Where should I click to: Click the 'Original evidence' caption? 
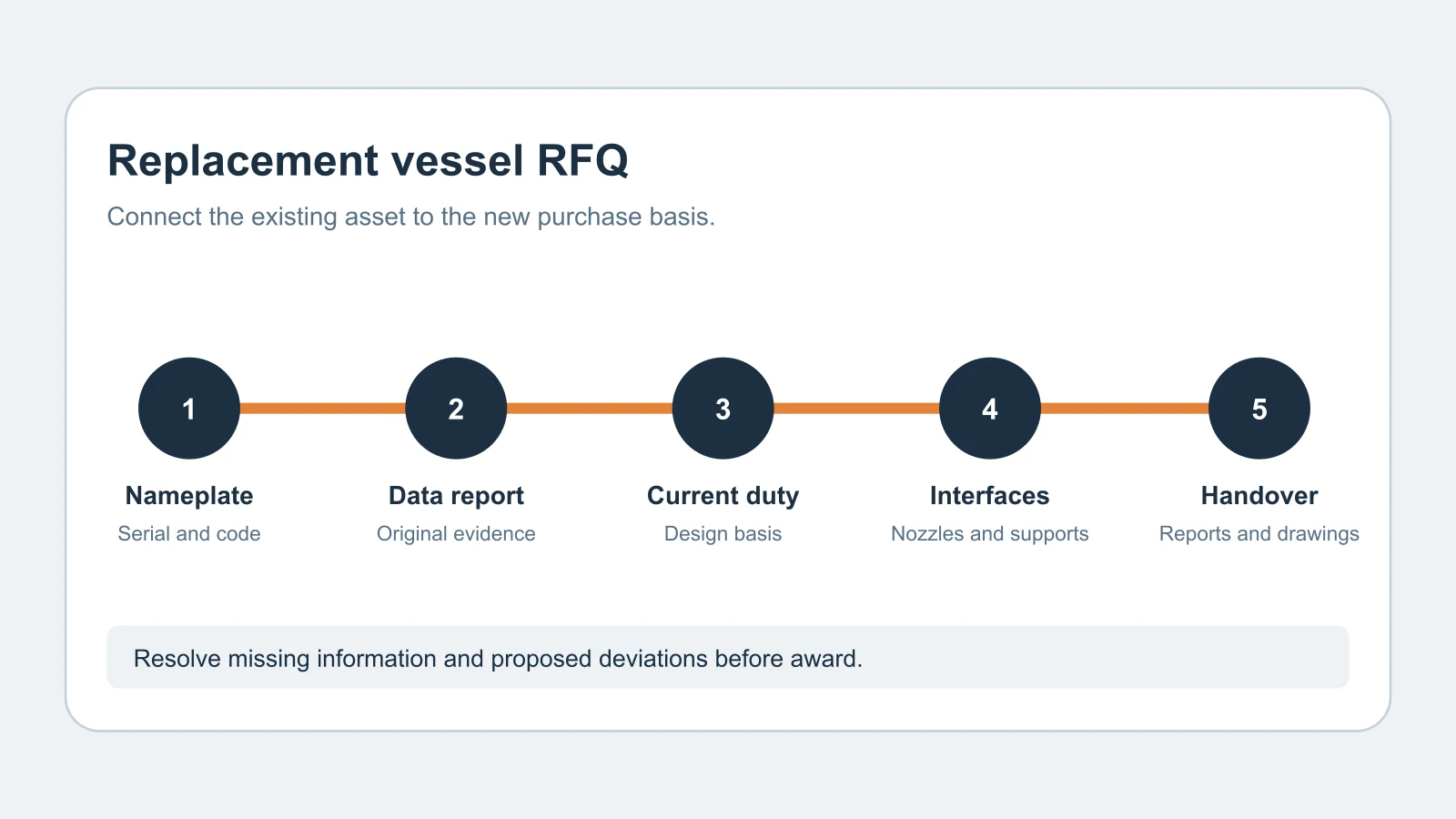pos(456,534)
